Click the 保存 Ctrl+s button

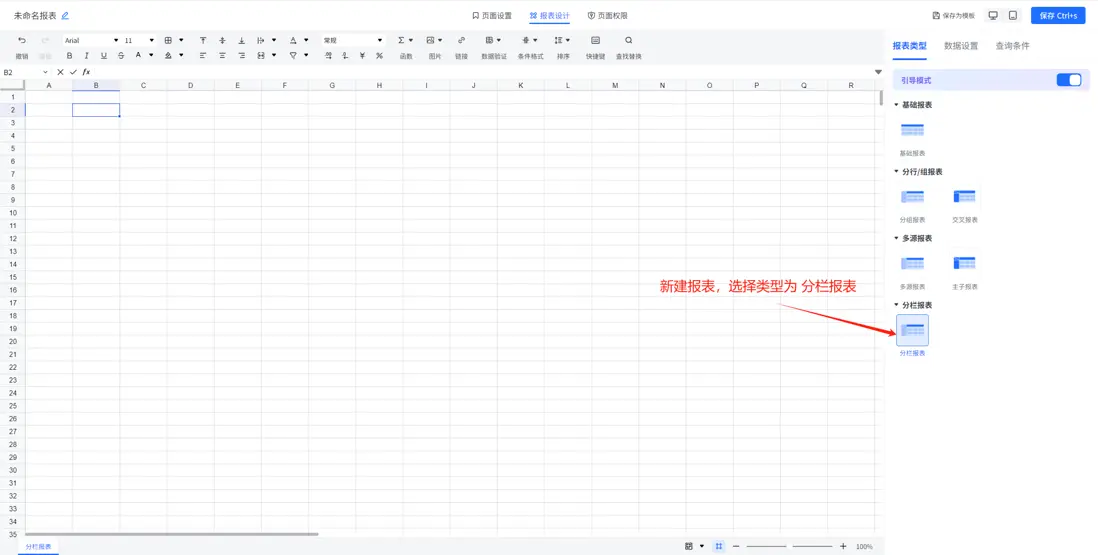click(x=1058, y=15)
